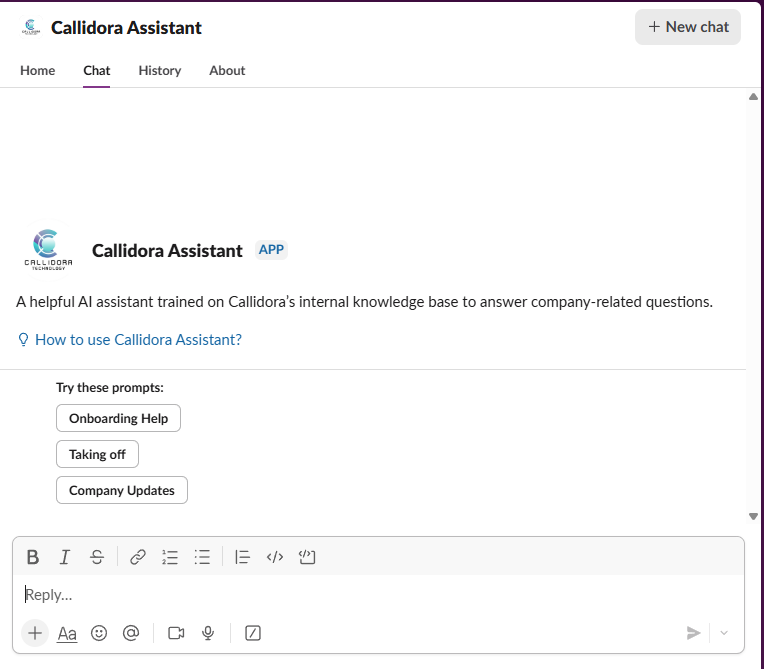The width and height of the screenshot is (764, 669).
Task: Click the Callidora Assistant header title
Action: (126, 28)
